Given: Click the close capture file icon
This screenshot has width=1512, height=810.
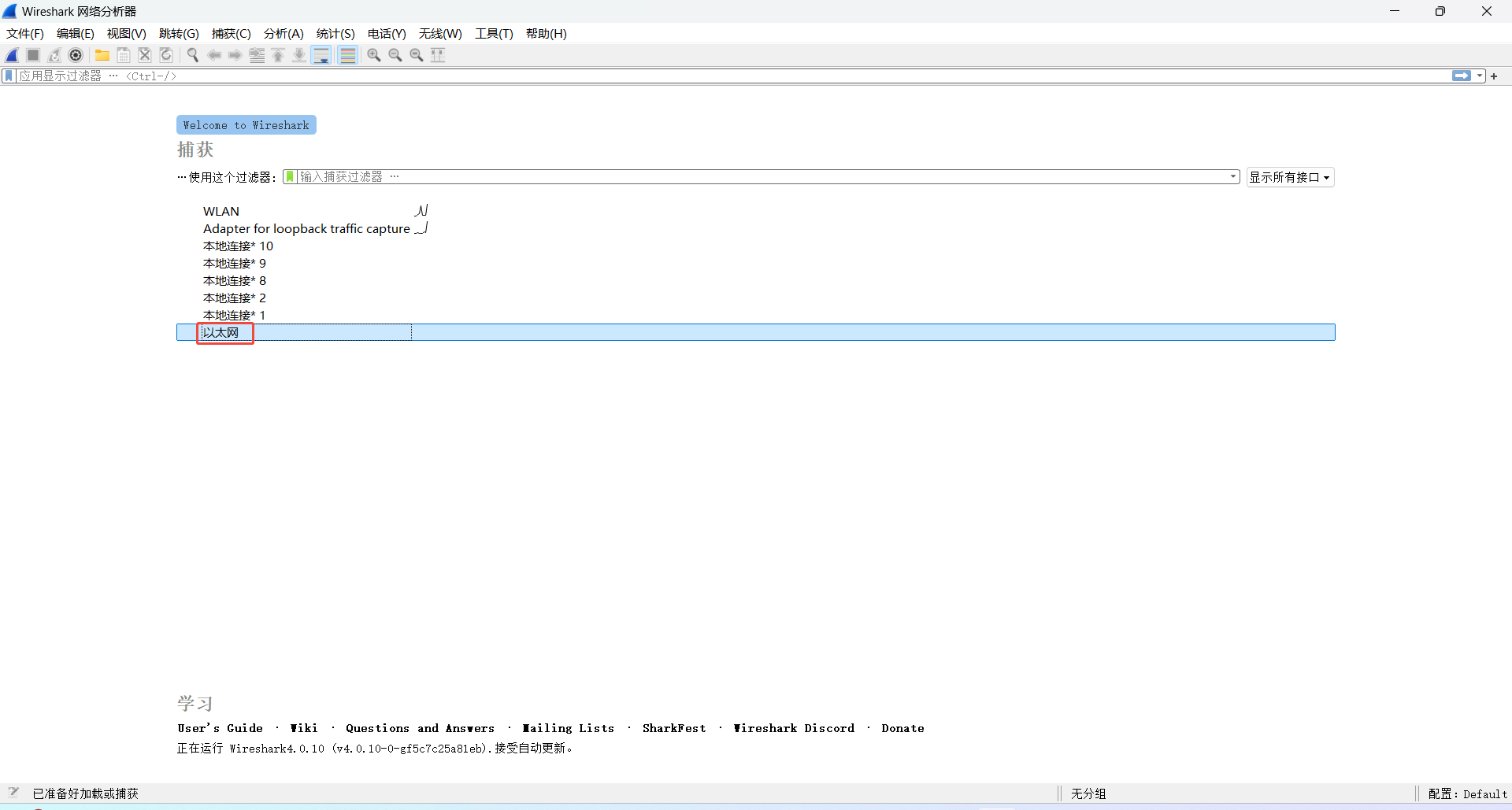Looking at the screenshot, I should [145, 55].
